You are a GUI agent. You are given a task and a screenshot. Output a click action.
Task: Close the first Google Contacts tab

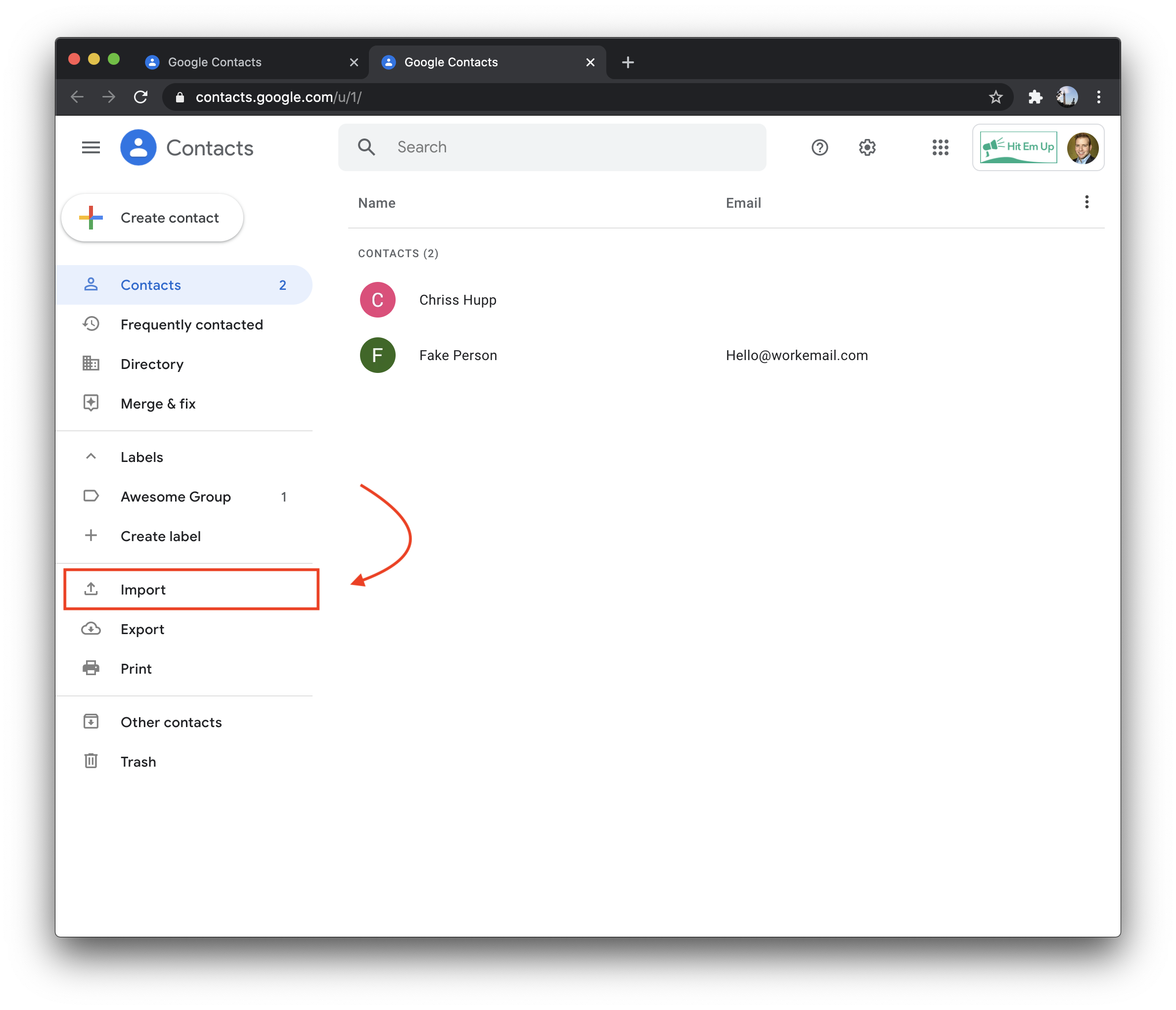tap(354, 62)
